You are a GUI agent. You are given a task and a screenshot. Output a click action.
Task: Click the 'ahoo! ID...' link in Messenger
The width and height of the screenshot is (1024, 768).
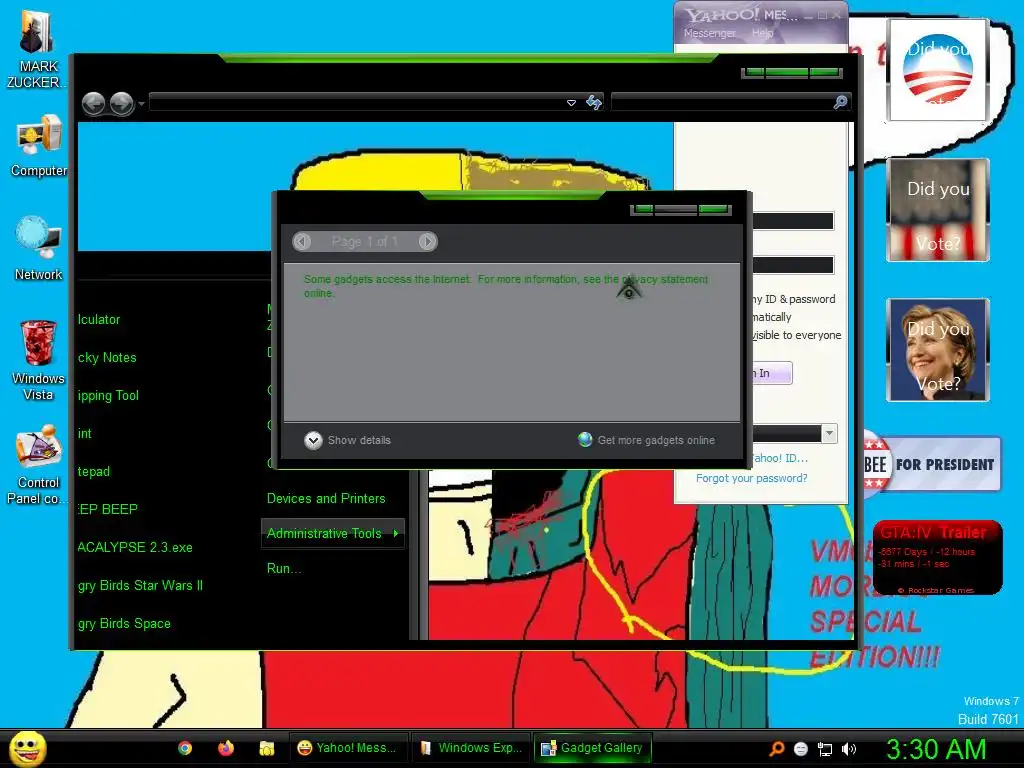click(780, 458)
